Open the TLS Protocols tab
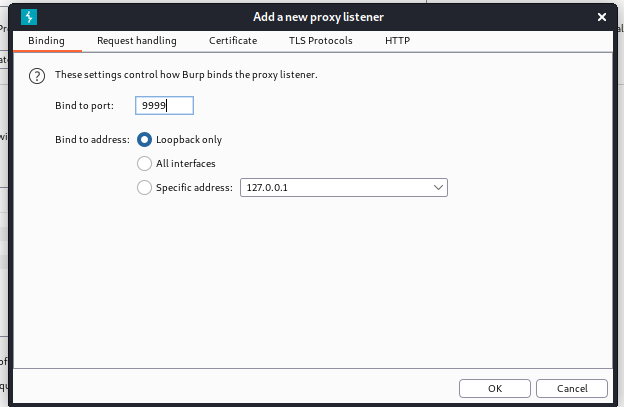Image resolution: width=624 pixels, height=407 pixels. point(321,41)
